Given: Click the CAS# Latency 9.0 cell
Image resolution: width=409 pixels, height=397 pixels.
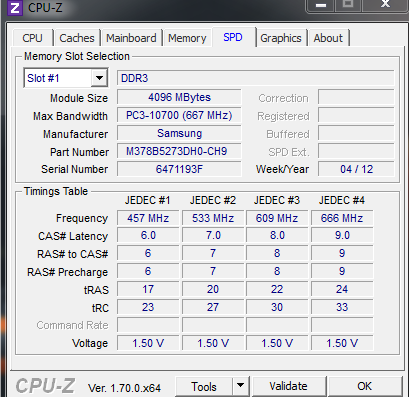Looking at the screenshot, I should coord(342,236).
